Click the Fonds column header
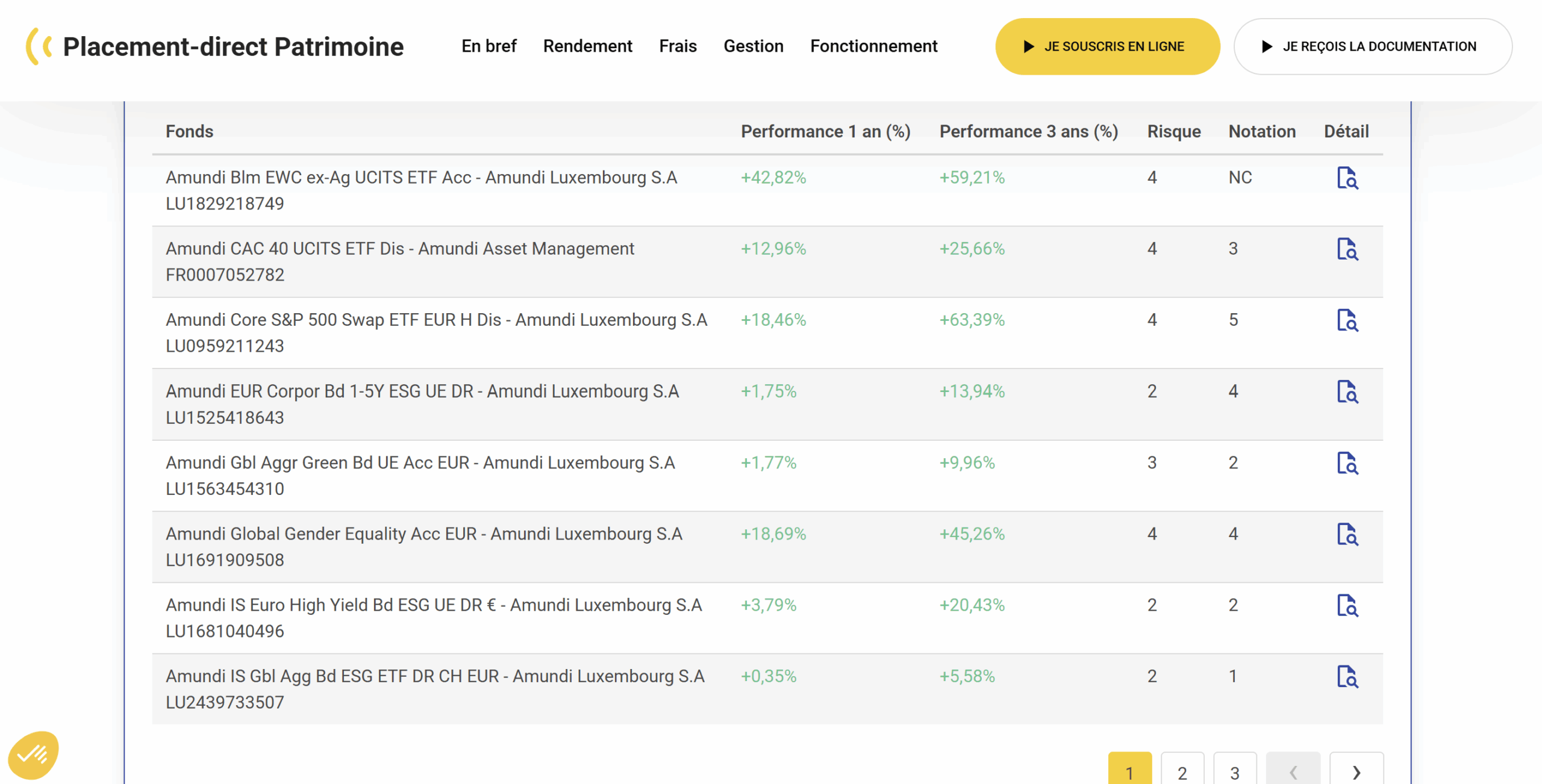1542x784 pixels. coord(190,131)
